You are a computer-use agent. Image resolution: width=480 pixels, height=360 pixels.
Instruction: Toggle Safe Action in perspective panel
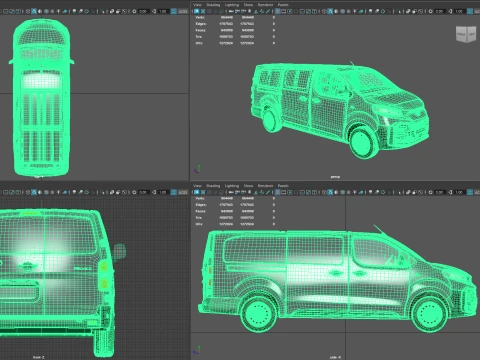coord(308,11)
